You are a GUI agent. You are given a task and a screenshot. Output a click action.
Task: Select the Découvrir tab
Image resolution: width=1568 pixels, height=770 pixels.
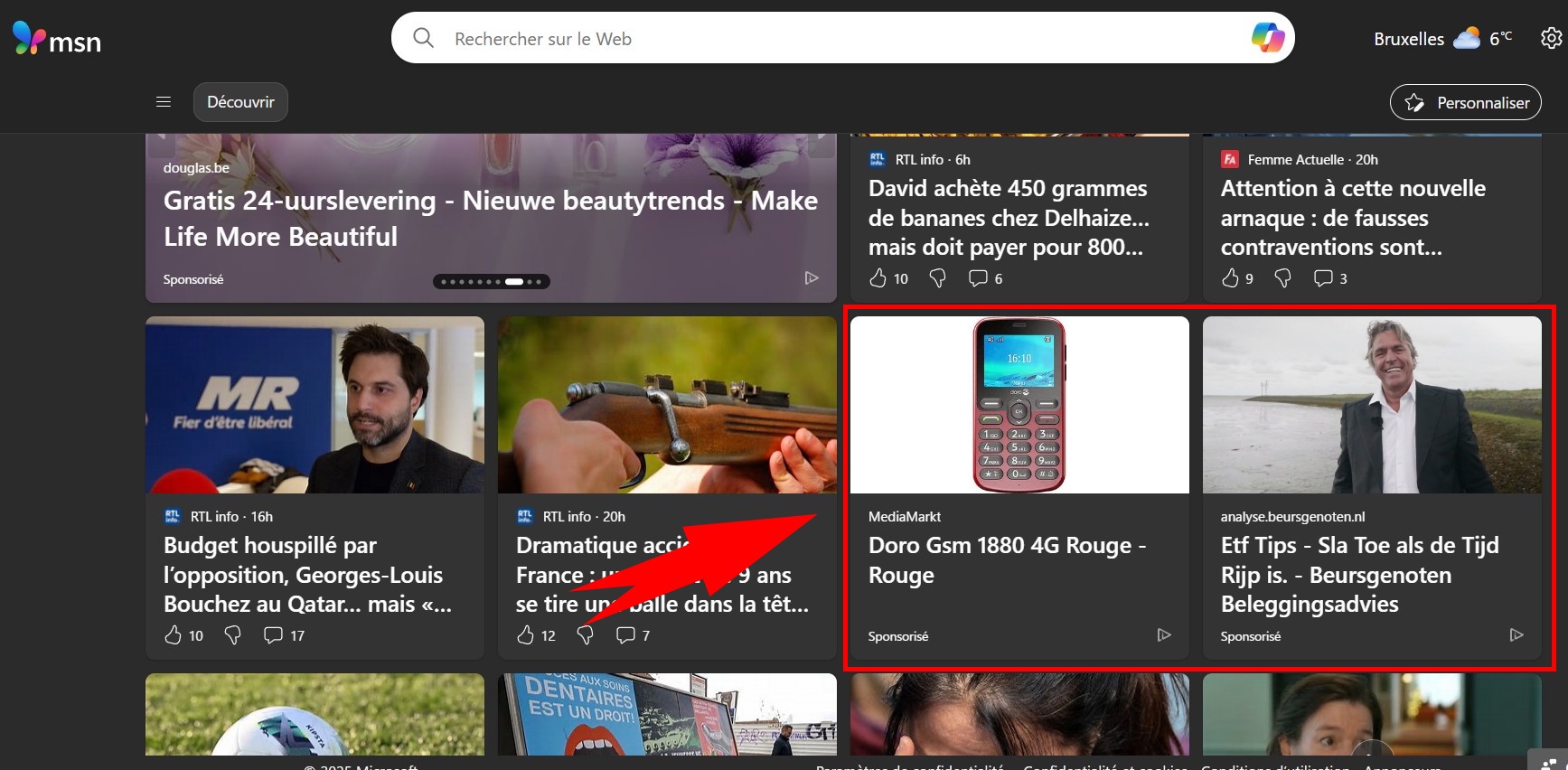tap(240, 102)
